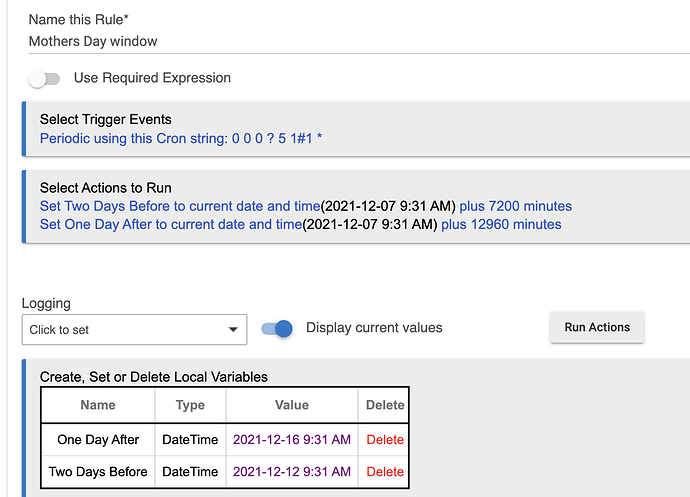Click 'Create, Set or Delete Local Variables' heading
690x497 pixels.
click(154, 377)
